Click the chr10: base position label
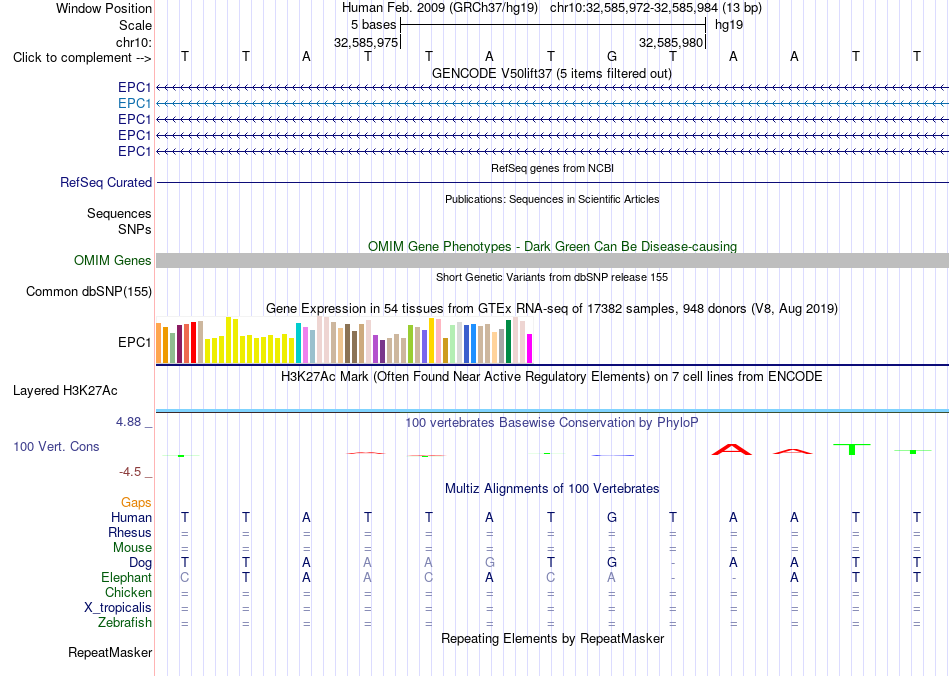 [133, 42]
